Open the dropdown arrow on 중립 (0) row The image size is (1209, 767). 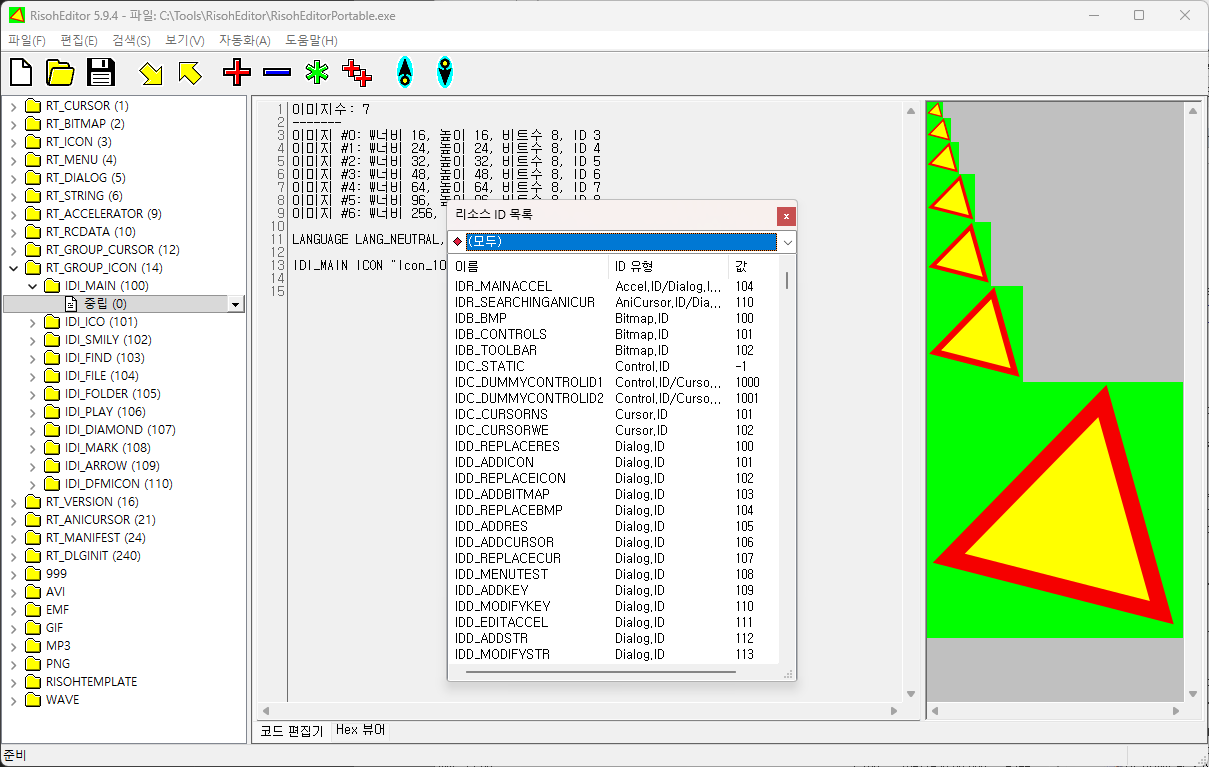click(x=235, y=304)
